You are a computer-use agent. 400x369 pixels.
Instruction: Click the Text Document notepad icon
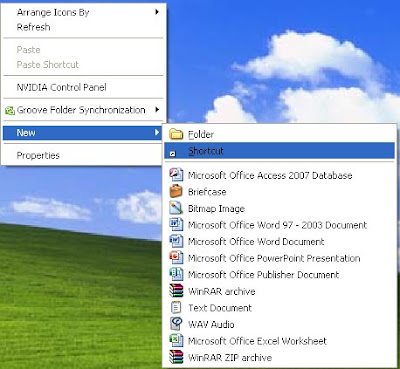pos(176,307)
